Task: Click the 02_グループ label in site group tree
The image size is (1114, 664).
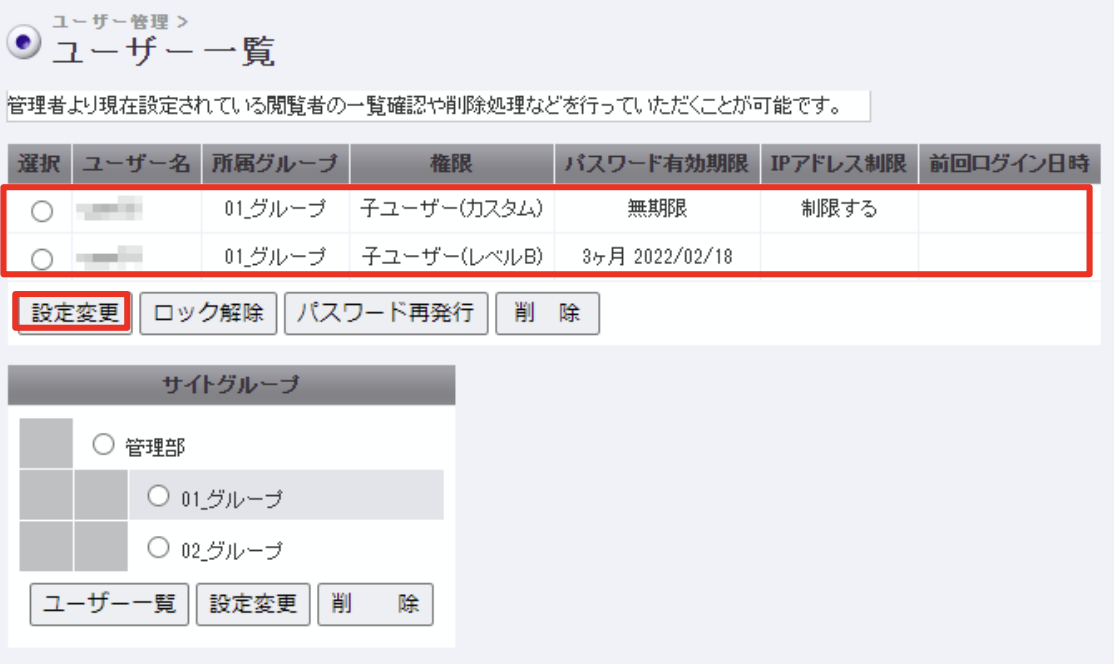Action: (232, 550)
